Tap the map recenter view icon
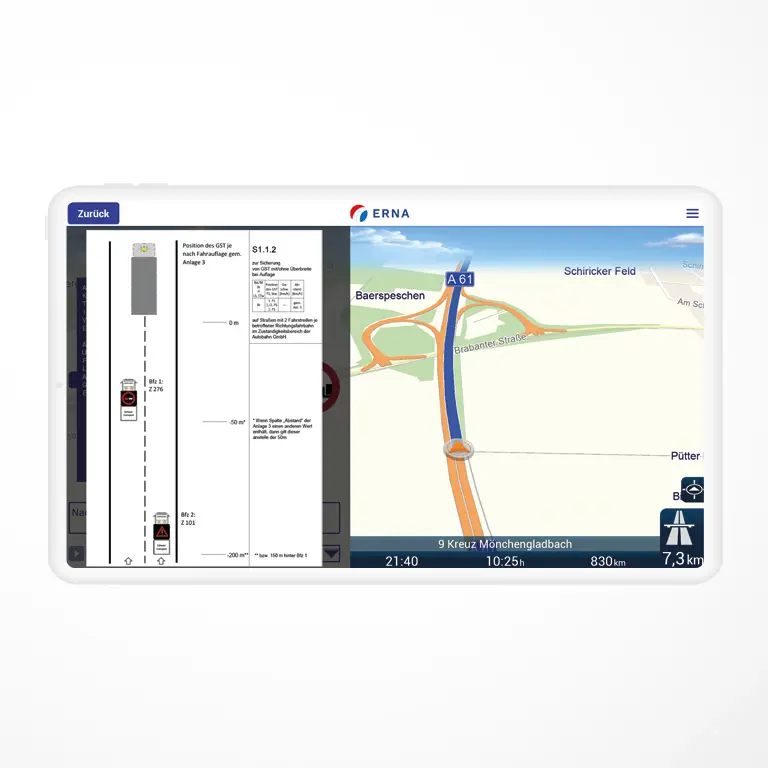768x768 pixels. pyautogui.click(x=692, y=490)
